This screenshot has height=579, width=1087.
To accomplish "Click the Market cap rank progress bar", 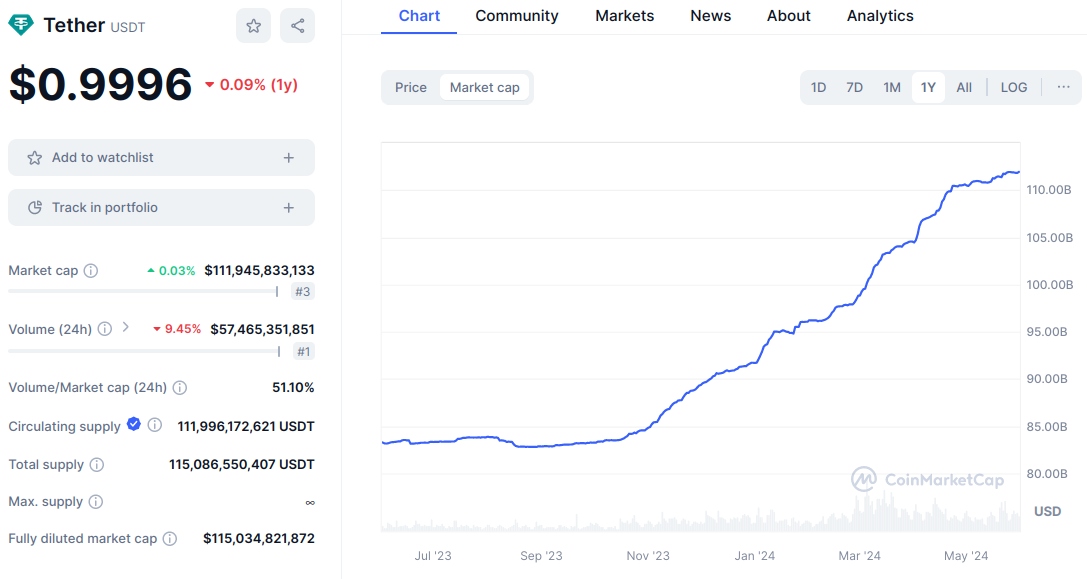I will pyautogui.click(x=144, y=292).
